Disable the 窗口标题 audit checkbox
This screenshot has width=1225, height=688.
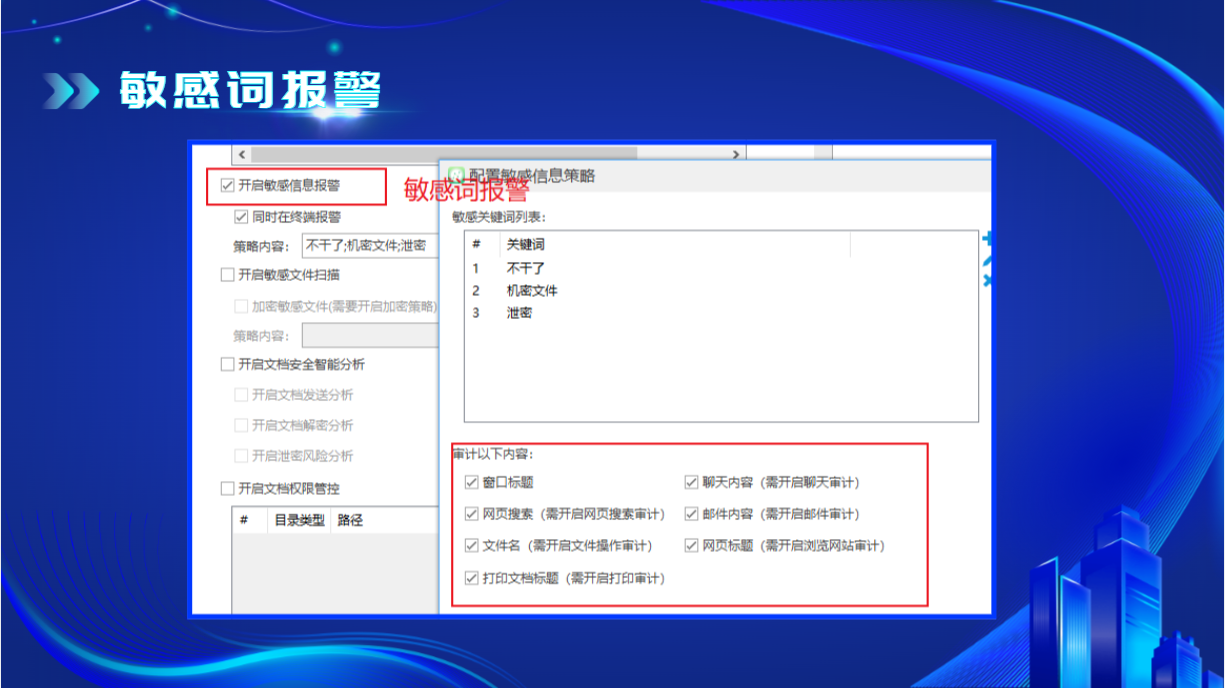472,482
